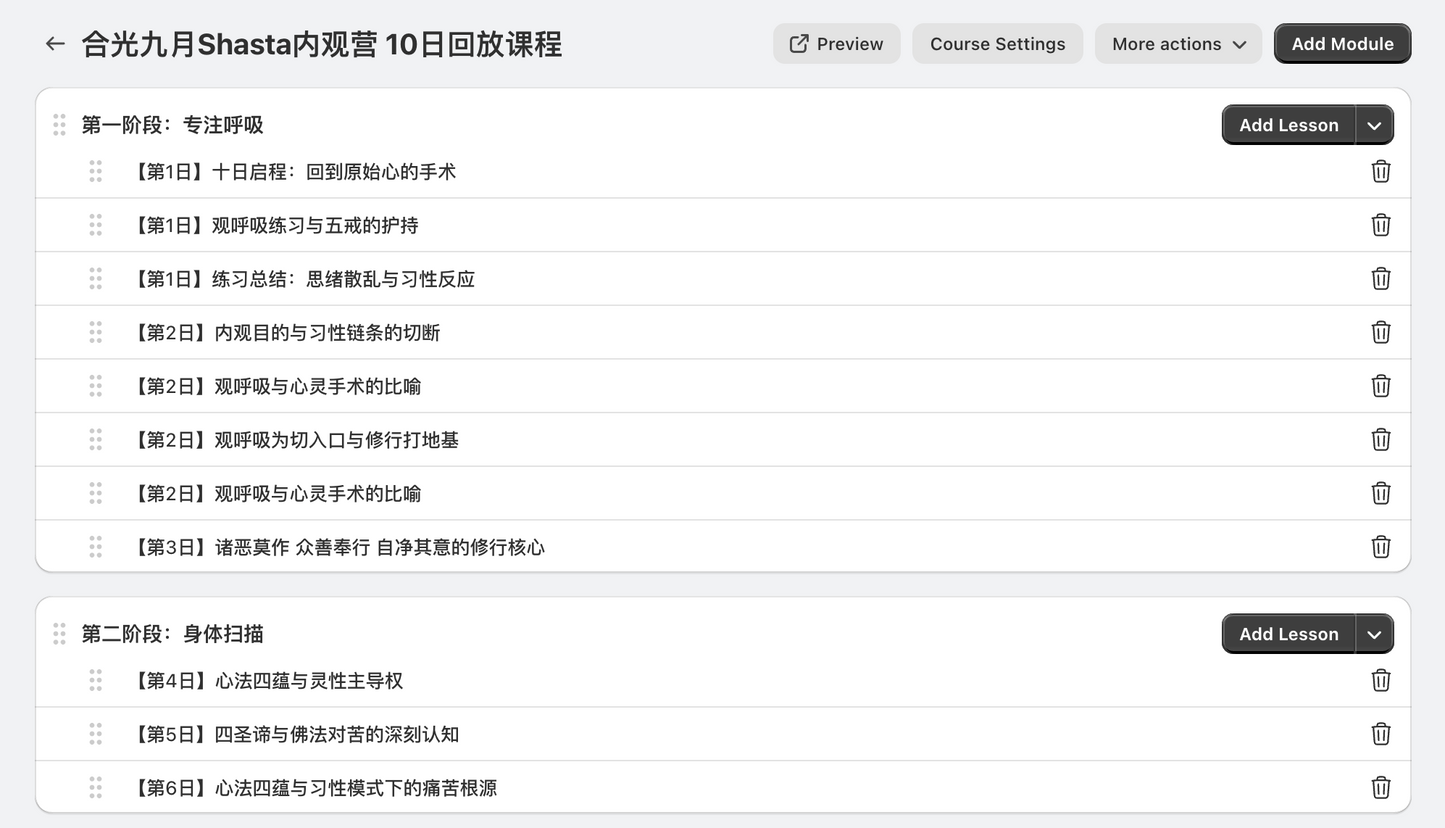This screenshot has height=828, width=1445.
Task: Grab drag handle of module 第二阶段：身体扫描
Action: [59, 634]
